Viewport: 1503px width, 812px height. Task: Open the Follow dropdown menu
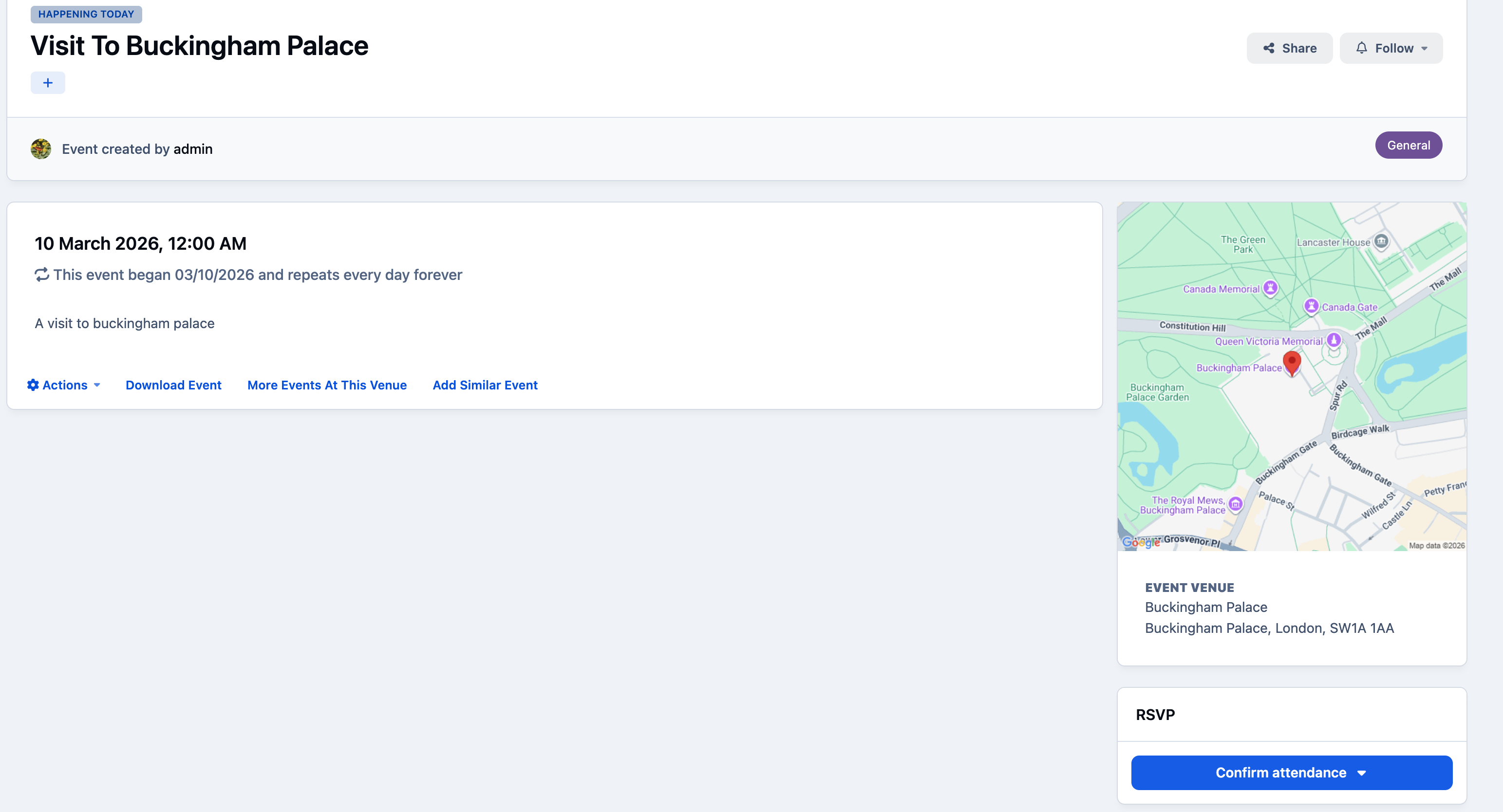pos(1391,48)
